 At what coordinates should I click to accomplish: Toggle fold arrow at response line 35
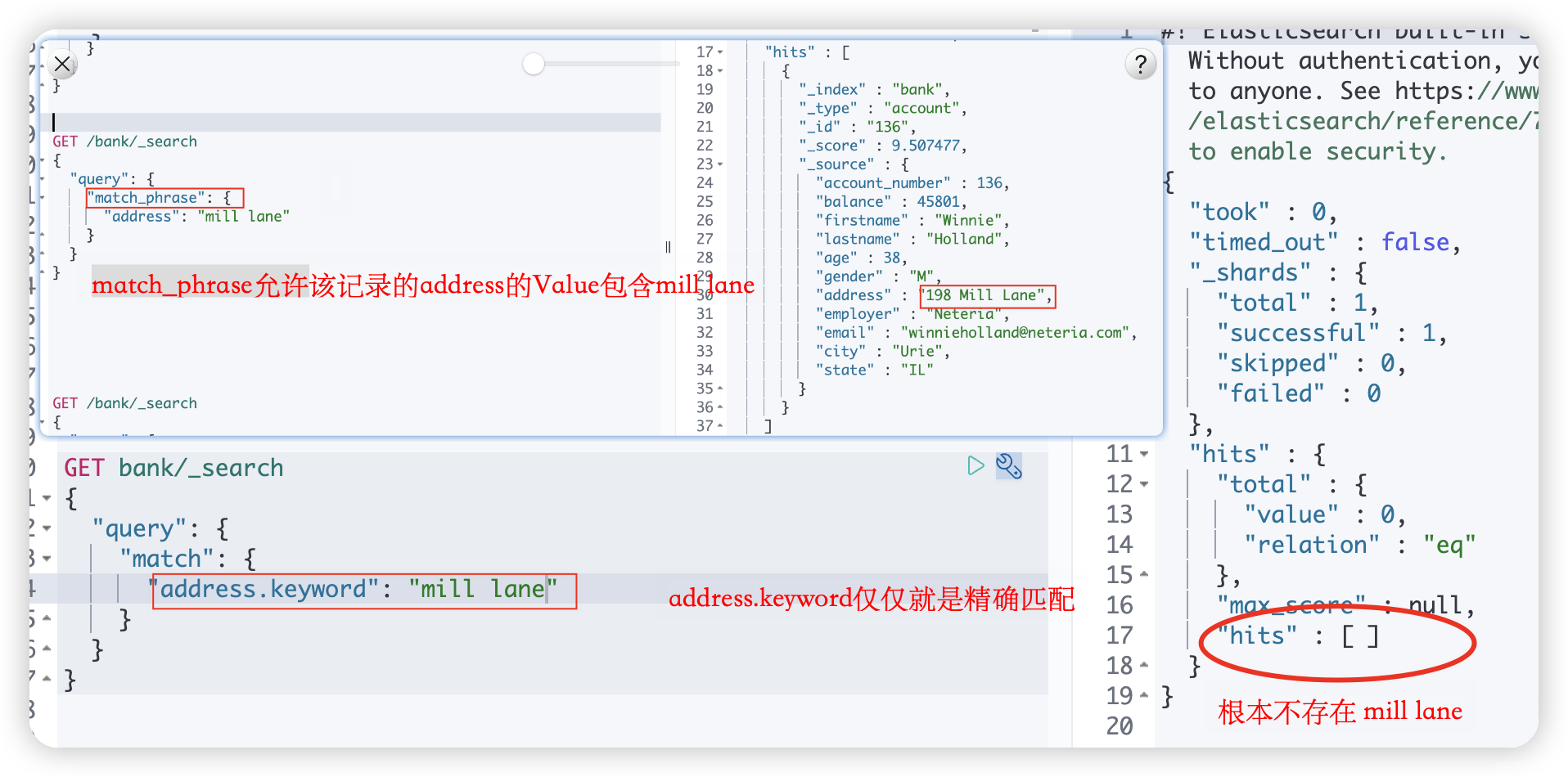click(720, 388)
